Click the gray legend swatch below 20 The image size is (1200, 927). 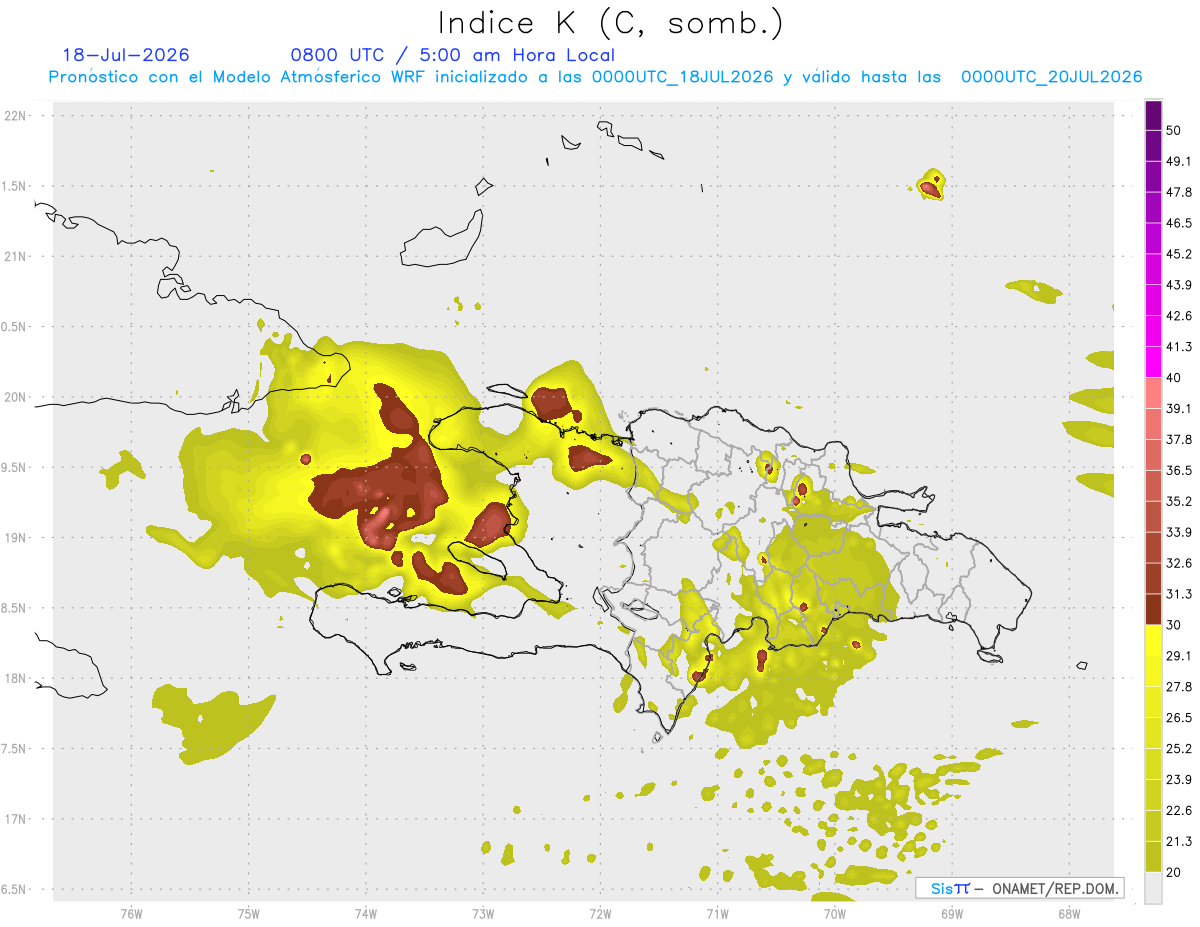point(1154,887)
